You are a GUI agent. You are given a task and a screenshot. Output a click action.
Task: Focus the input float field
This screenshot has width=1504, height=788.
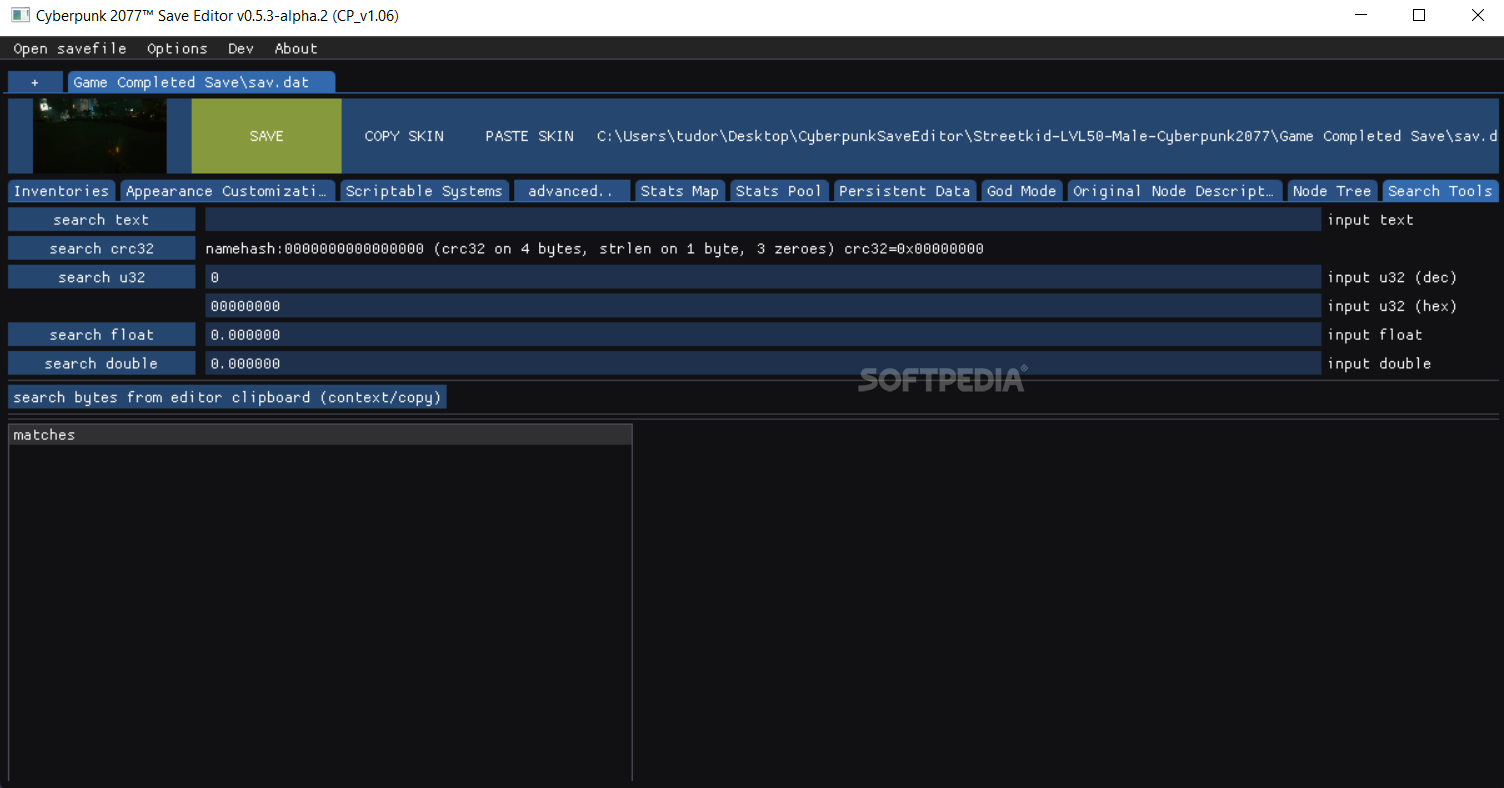tap(763, 335)
